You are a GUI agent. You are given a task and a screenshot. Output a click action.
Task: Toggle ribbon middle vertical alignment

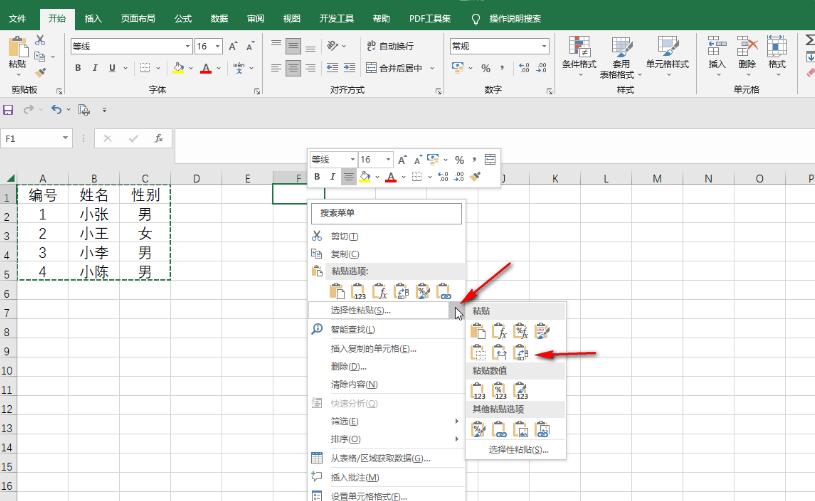click(293, 46)
